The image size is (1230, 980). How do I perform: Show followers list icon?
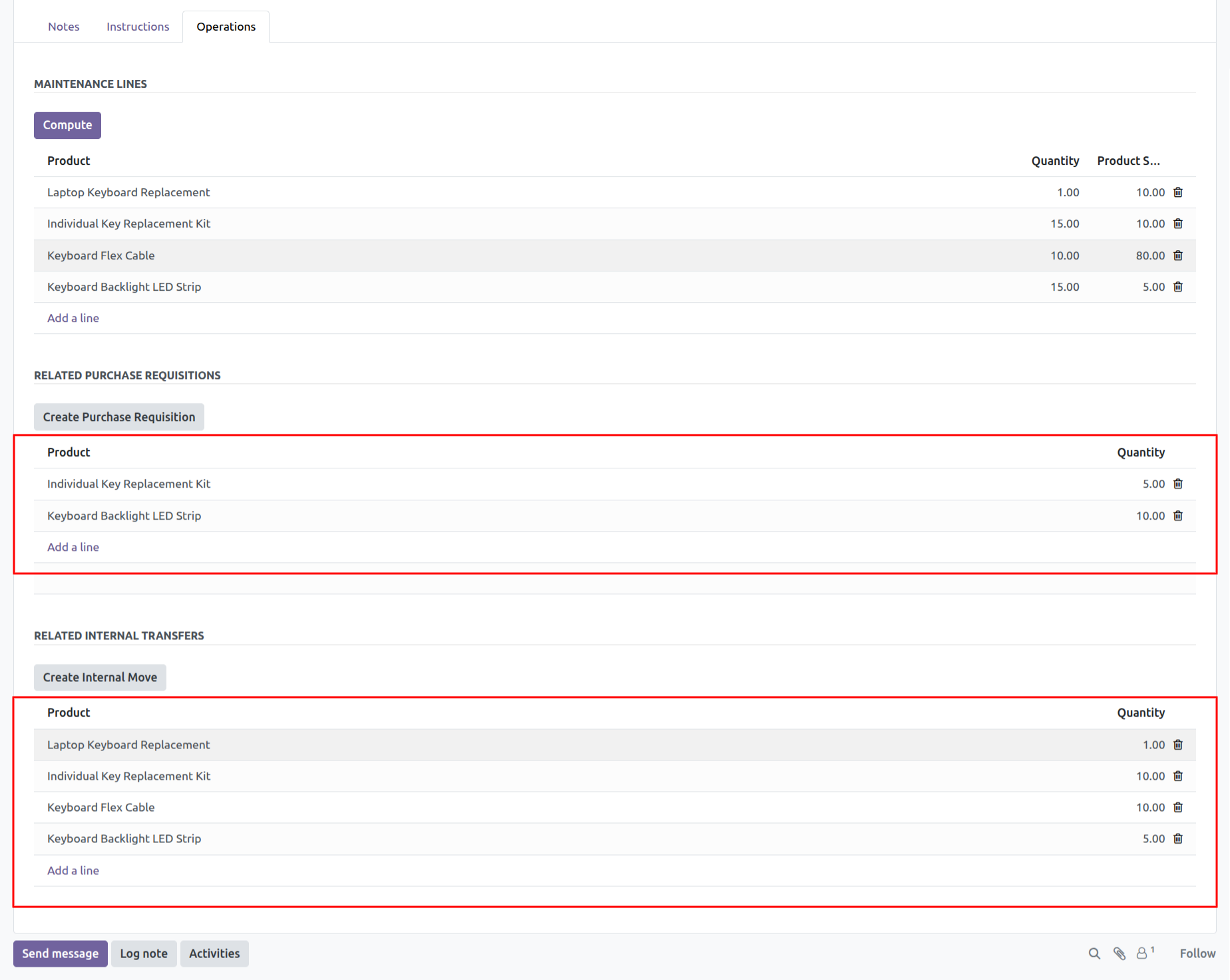point(1145,953)
